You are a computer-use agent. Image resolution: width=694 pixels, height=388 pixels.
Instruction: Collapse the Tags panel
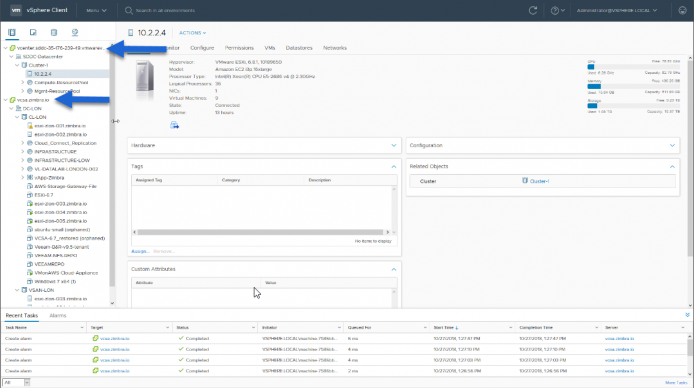coord(393,166)
